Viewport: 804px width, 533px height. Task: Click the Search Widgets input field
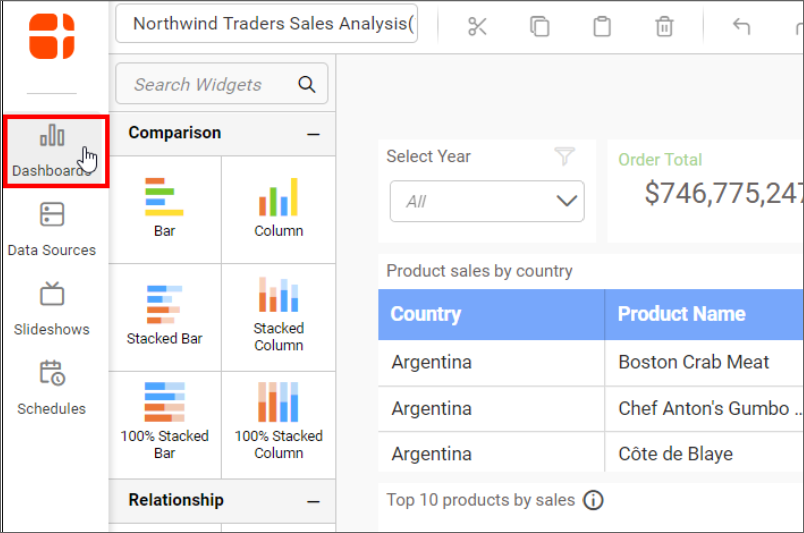(208, 85)
